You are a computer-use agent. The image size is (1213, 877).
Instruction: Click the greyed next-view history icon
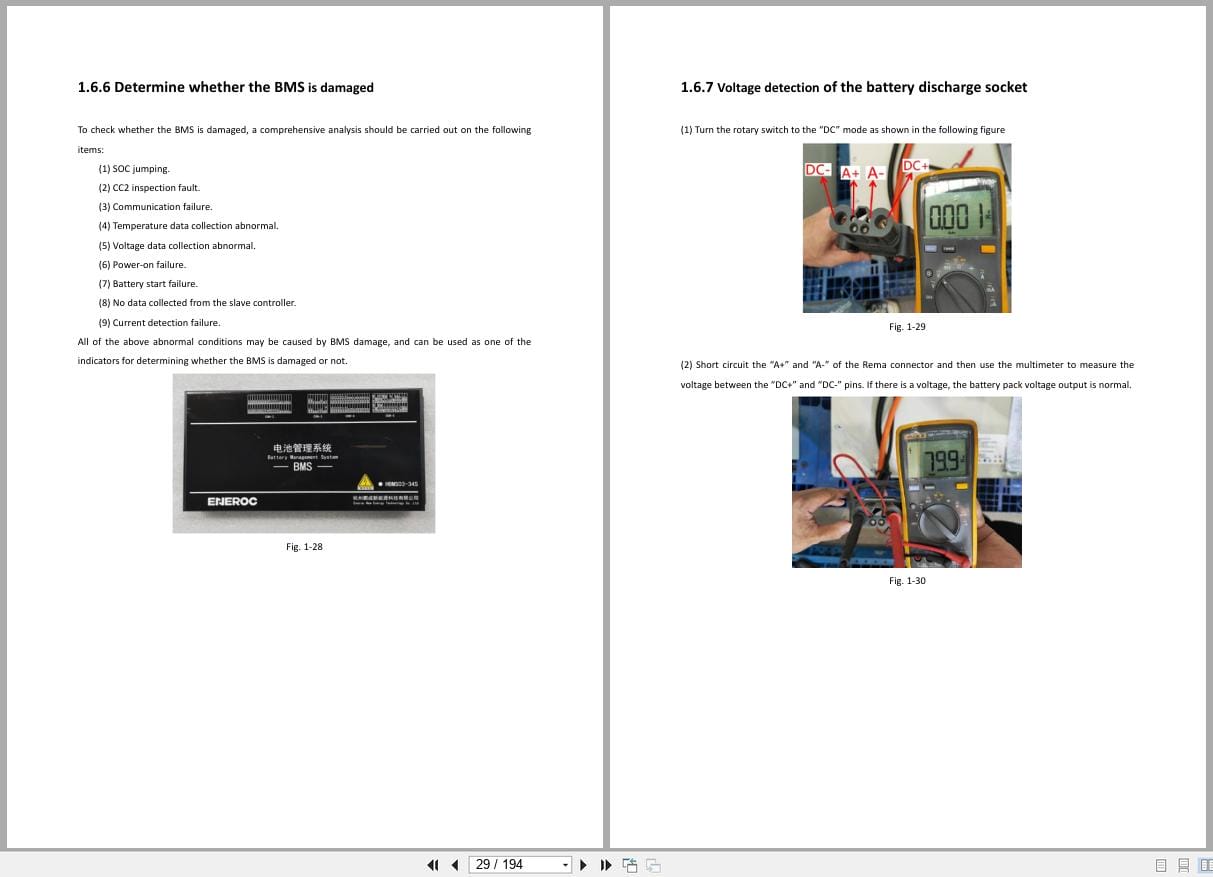652,864
